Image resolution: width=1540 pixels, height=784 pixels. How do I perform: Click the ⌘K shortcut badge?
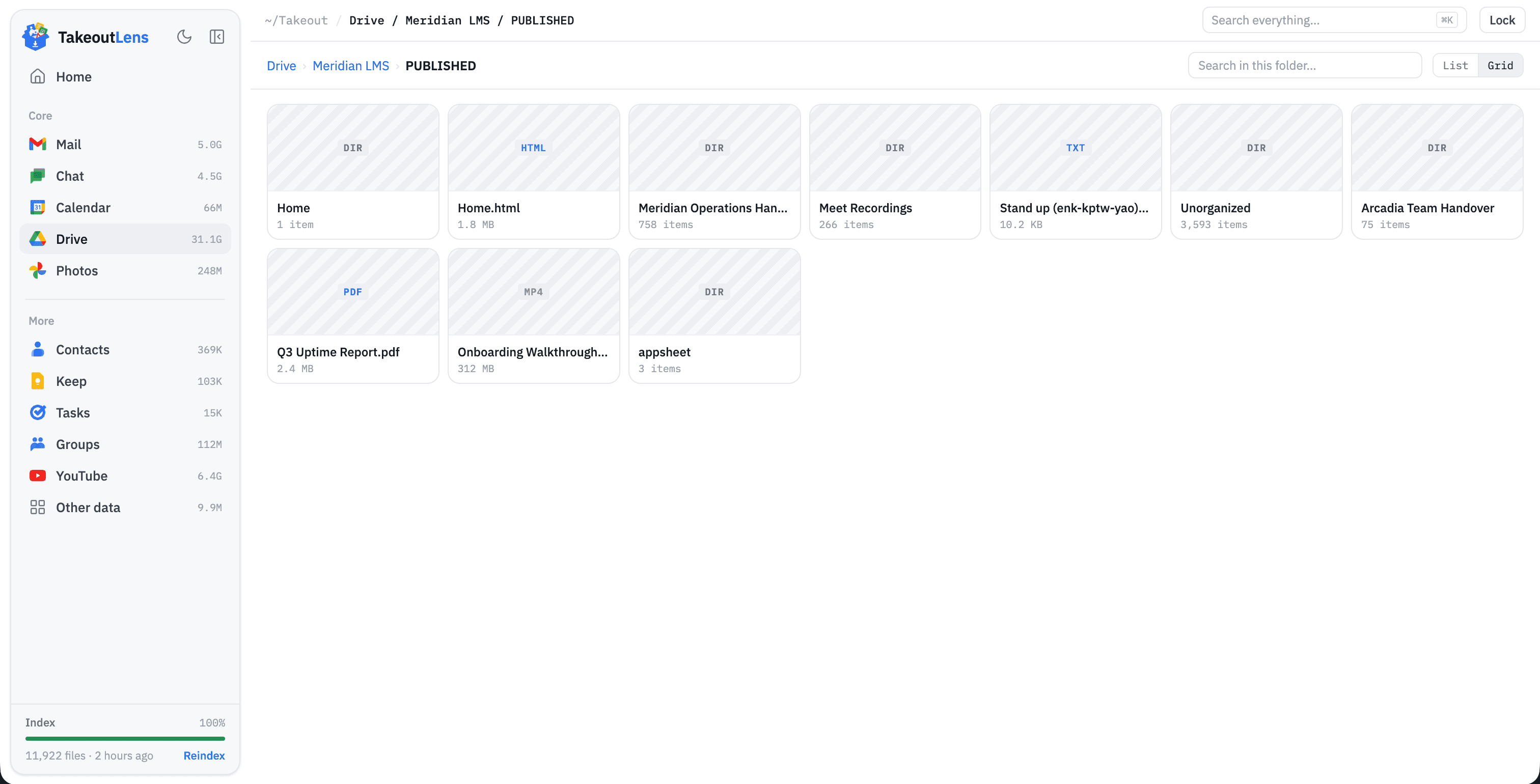point(1447,20)
